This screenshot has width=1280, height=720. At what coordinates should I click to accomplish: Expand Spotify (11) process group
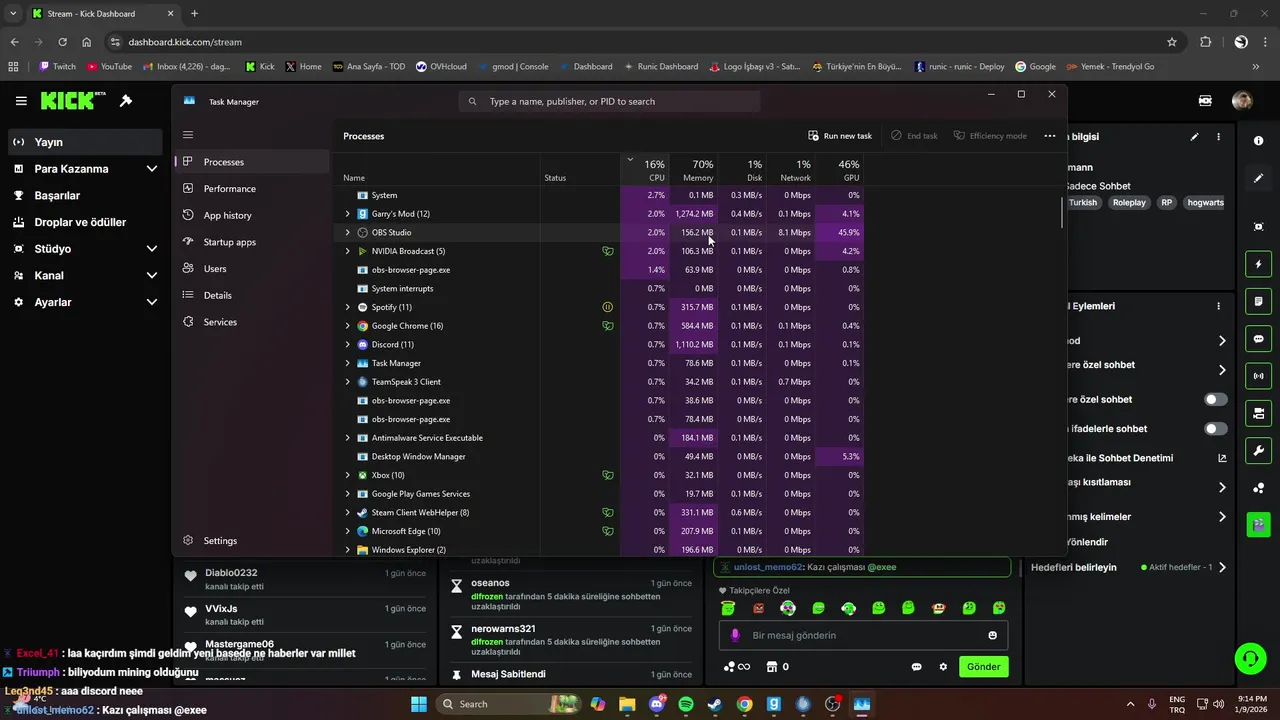pyautogui.click(x=348, y=307)
